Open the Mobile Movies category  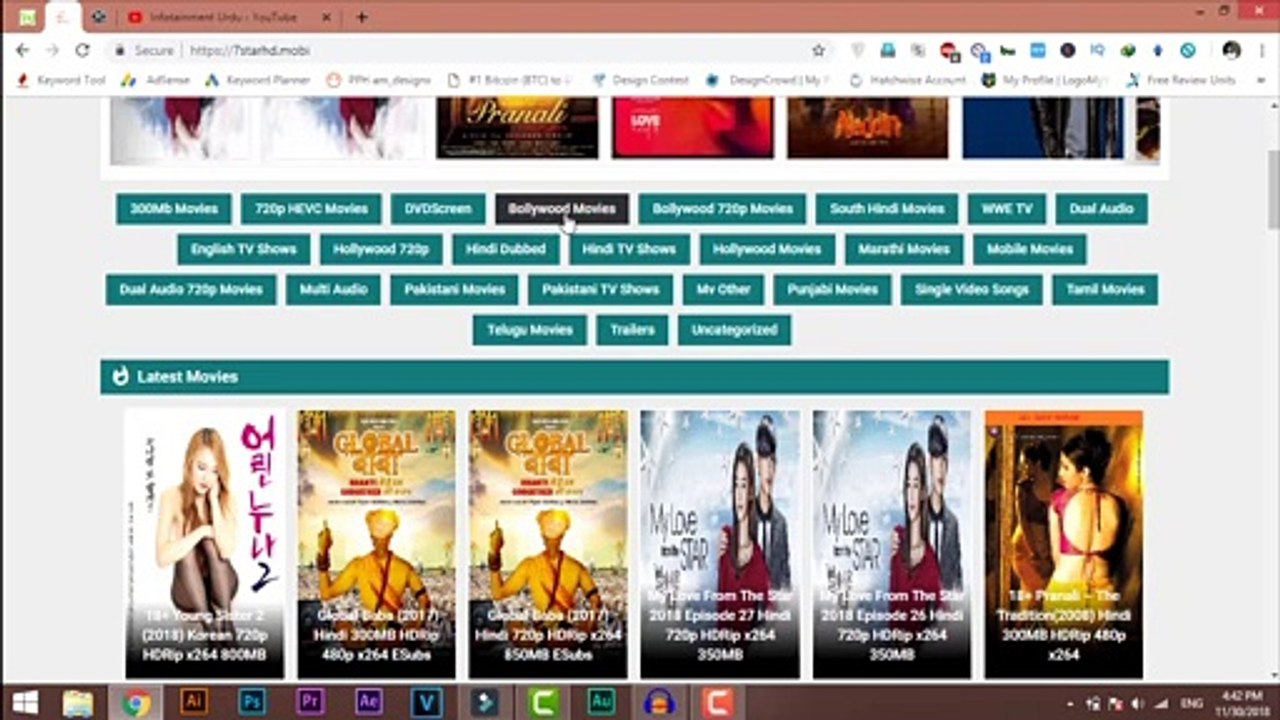tap(1030, 249)
